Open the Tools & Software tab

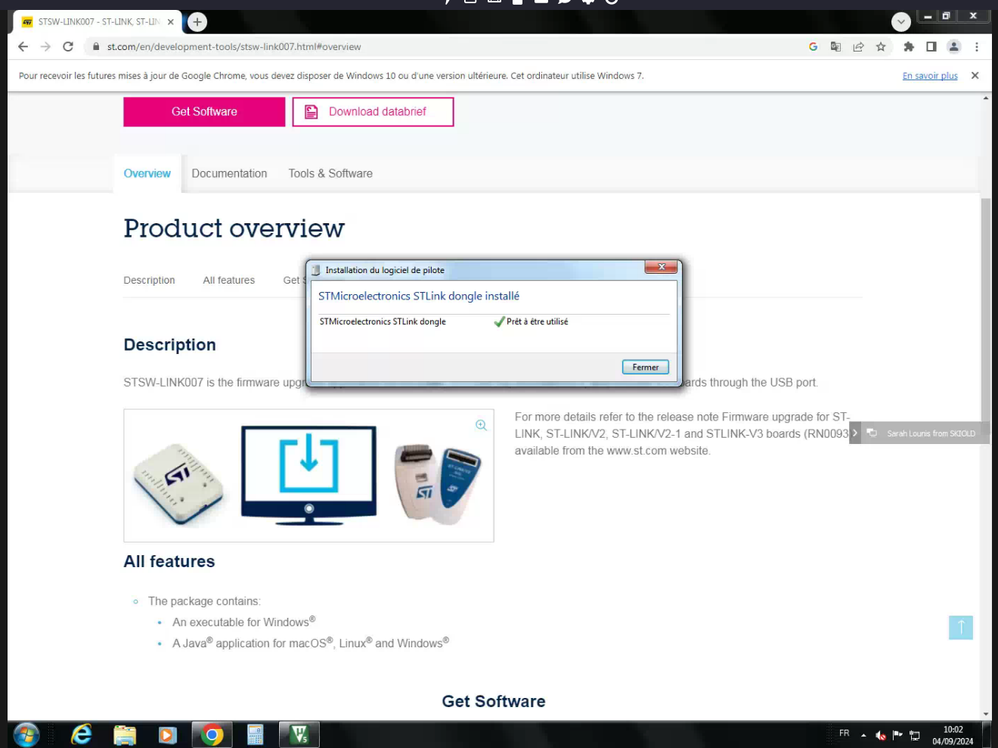[330, 173]
